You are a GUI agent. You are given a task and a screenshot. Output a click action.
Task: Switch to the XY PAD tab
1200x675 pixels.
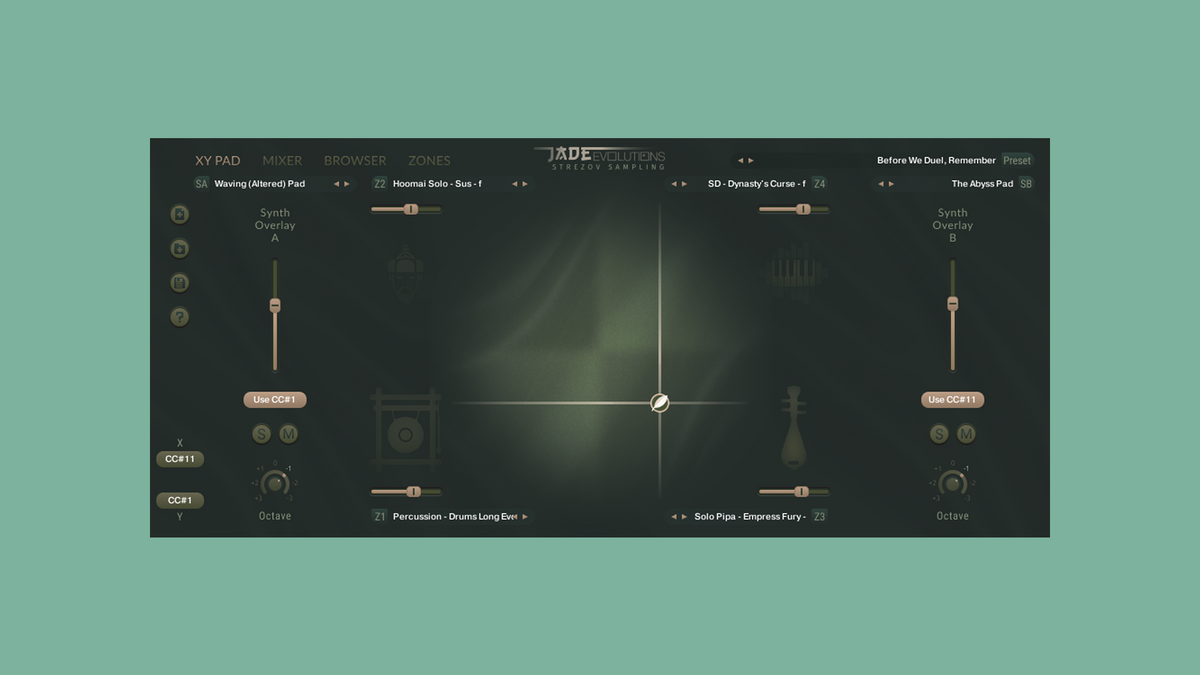coord(218,161)
